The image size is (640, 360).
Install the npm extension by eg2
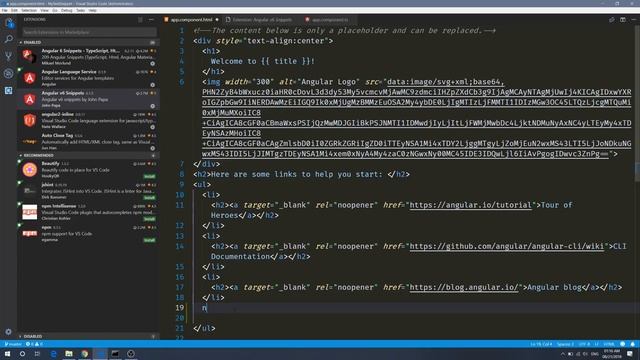[149, 240]
